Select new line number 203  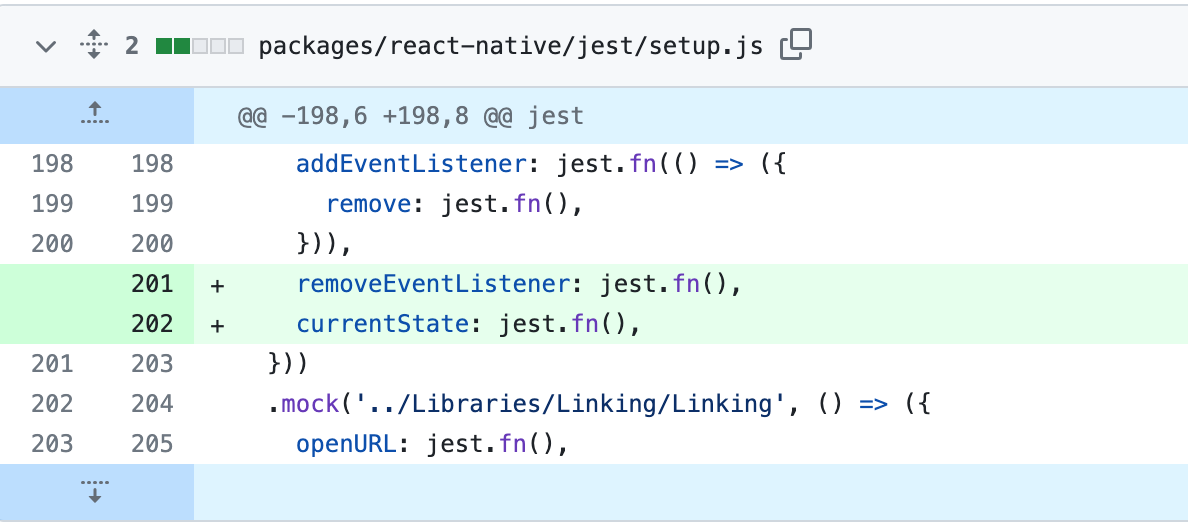[x=152, y=364]
